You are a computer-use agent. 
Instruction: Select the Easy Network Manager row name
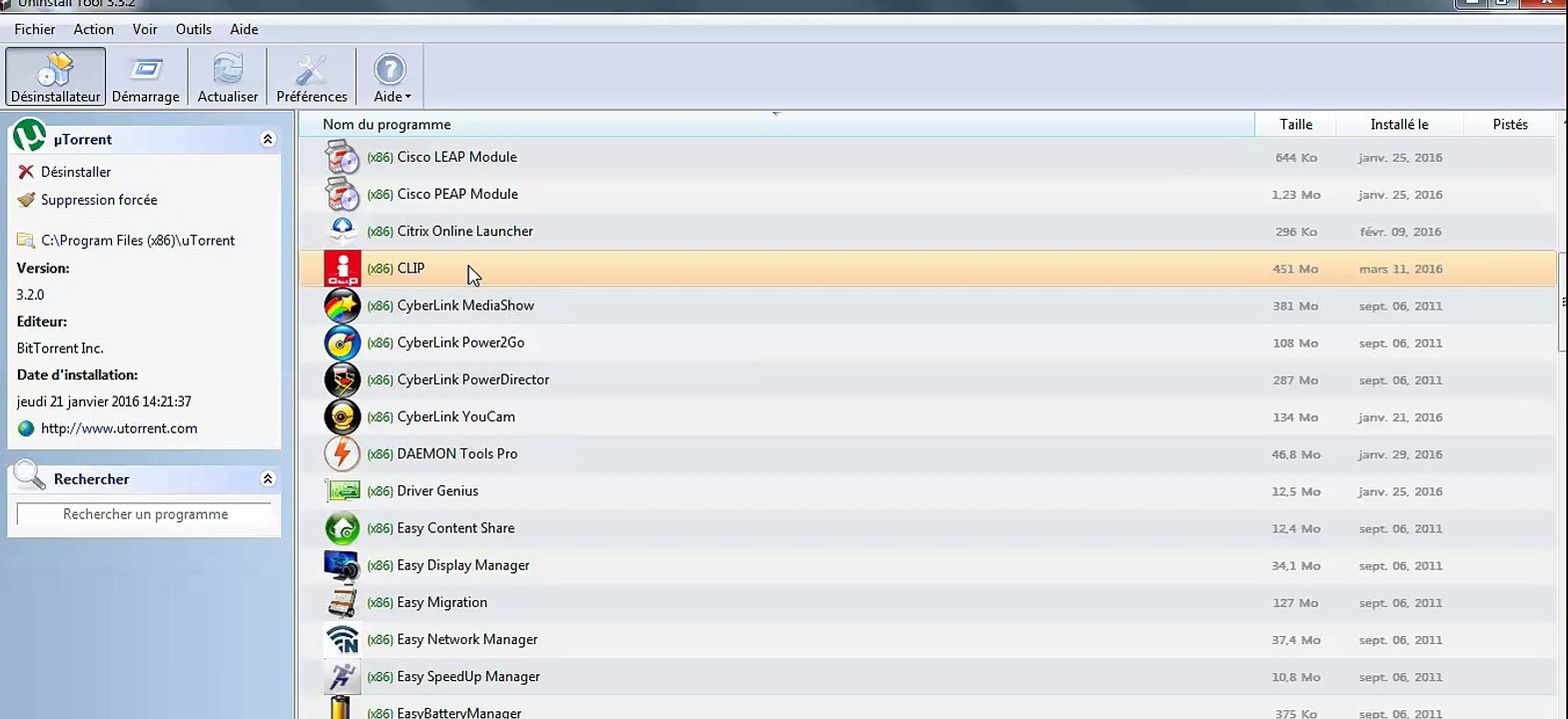click(467, 639)
